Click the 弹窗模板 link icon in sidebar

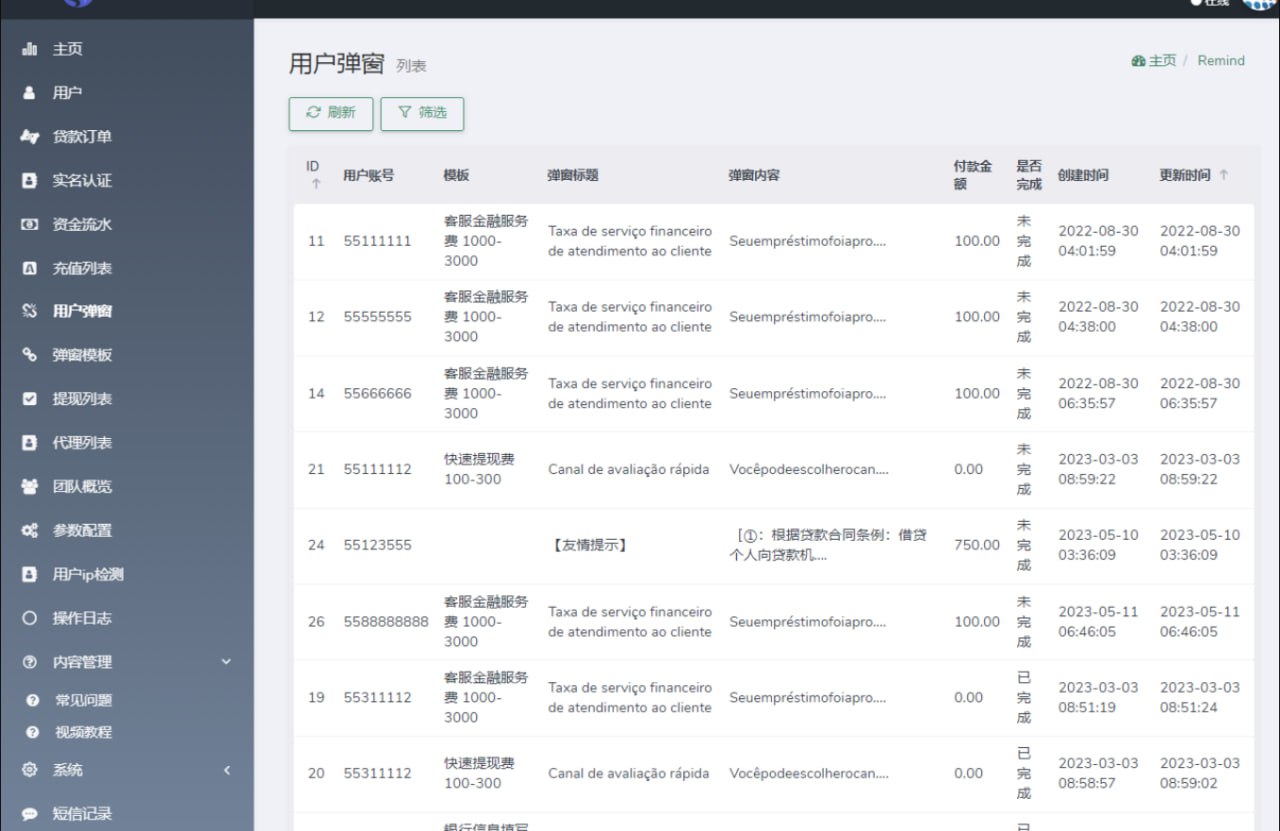tap(30, 355)
